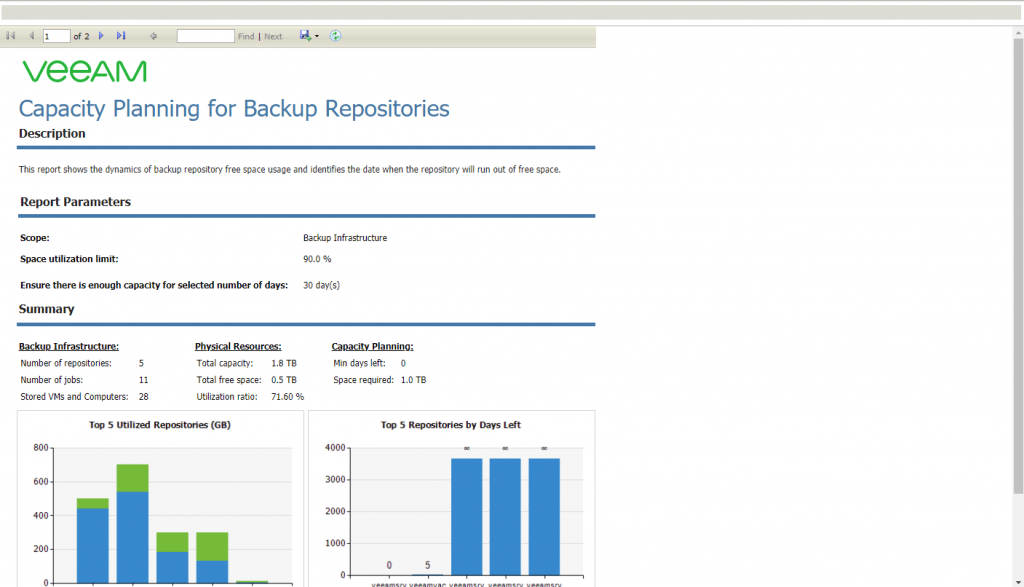The height and width of the screenshot is (587, 1024).
Task: Click the Number of jobs value 11
Action: (144, 379)
